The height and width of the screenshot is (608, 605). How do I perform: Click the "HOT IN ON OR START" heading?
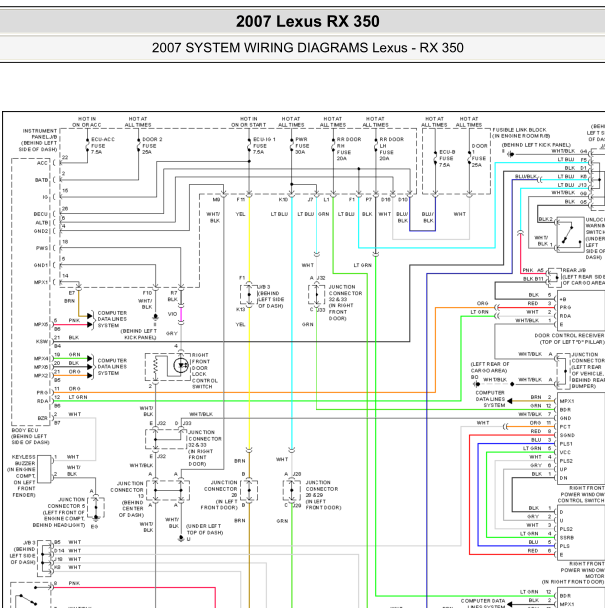click(x=249, y=122)
